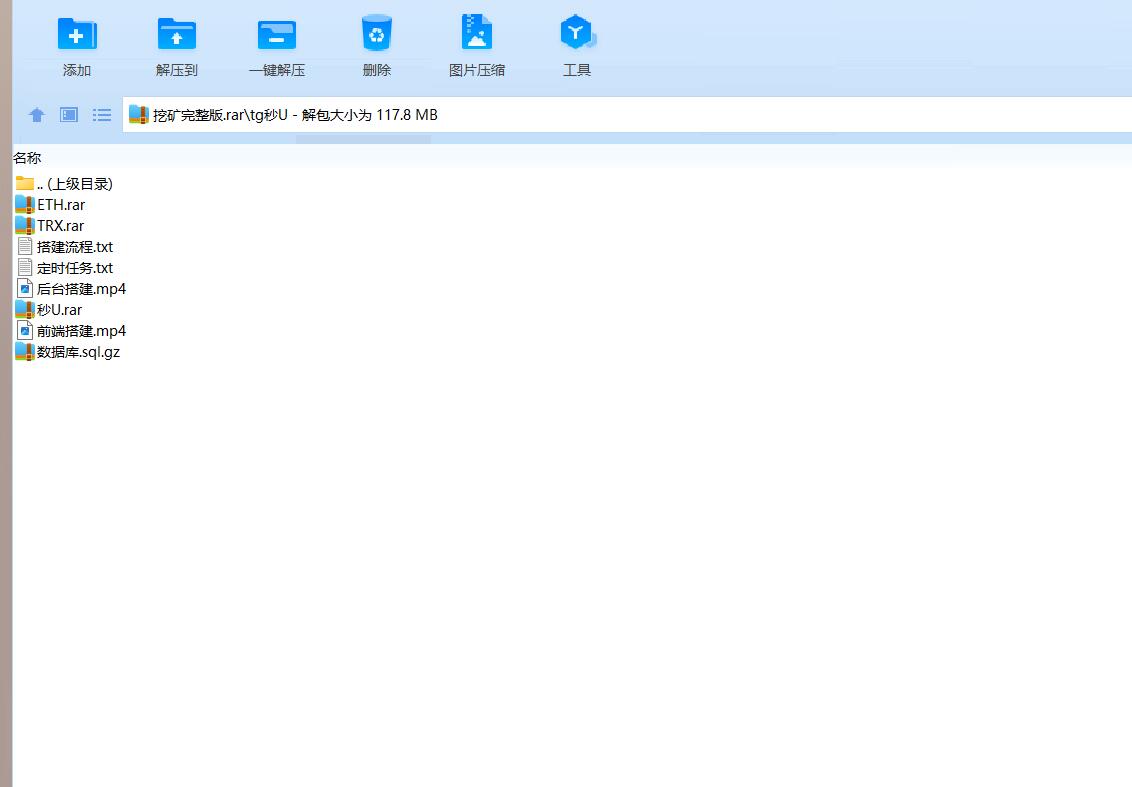Click the 删除 (Delete) recycle bin icon
The height and width of the screenshot is (787, 1132).
pyautogui.click(x=377, y=35)
